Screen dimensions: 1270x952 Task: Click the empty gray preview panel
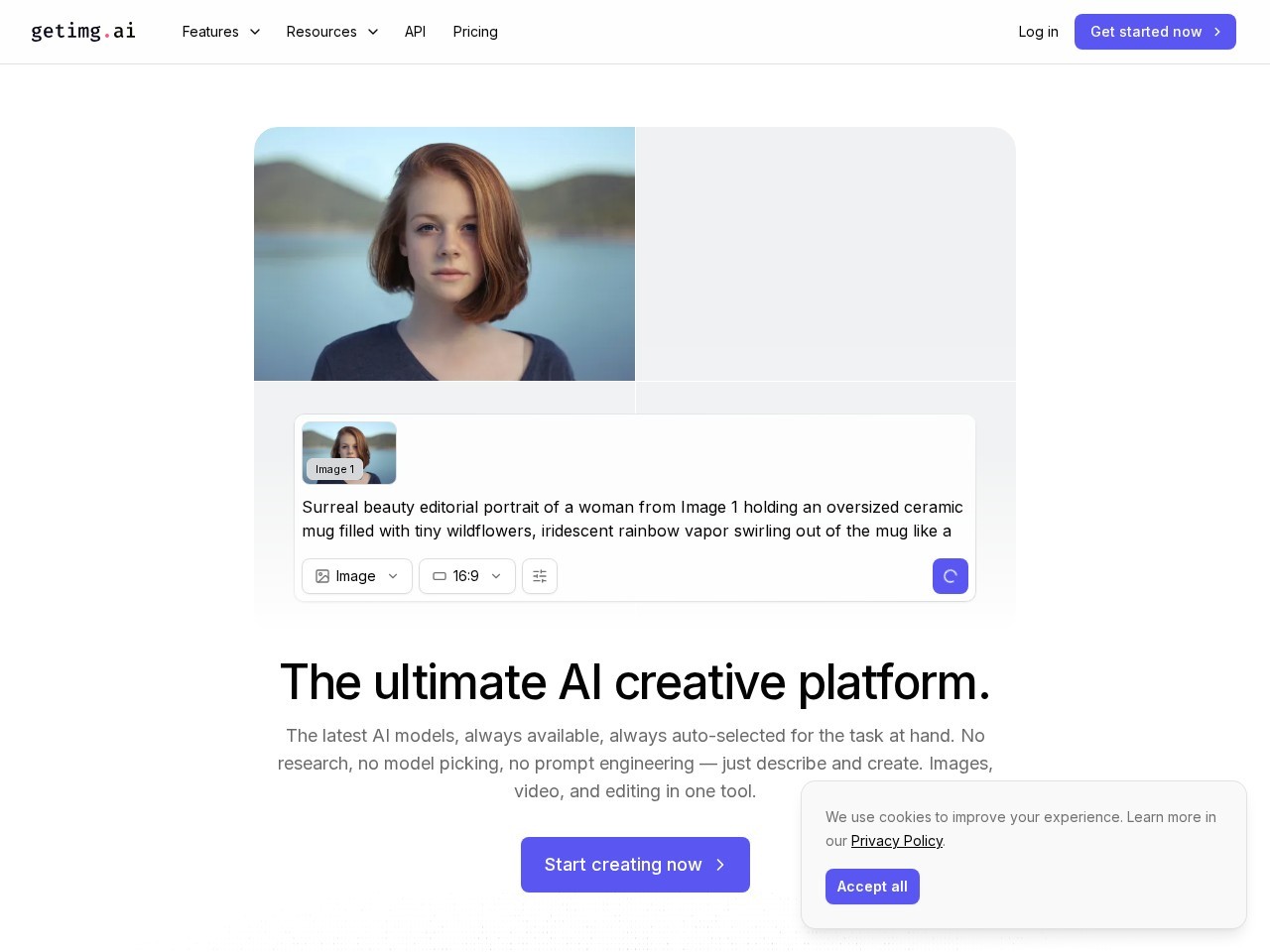(825, 254)
